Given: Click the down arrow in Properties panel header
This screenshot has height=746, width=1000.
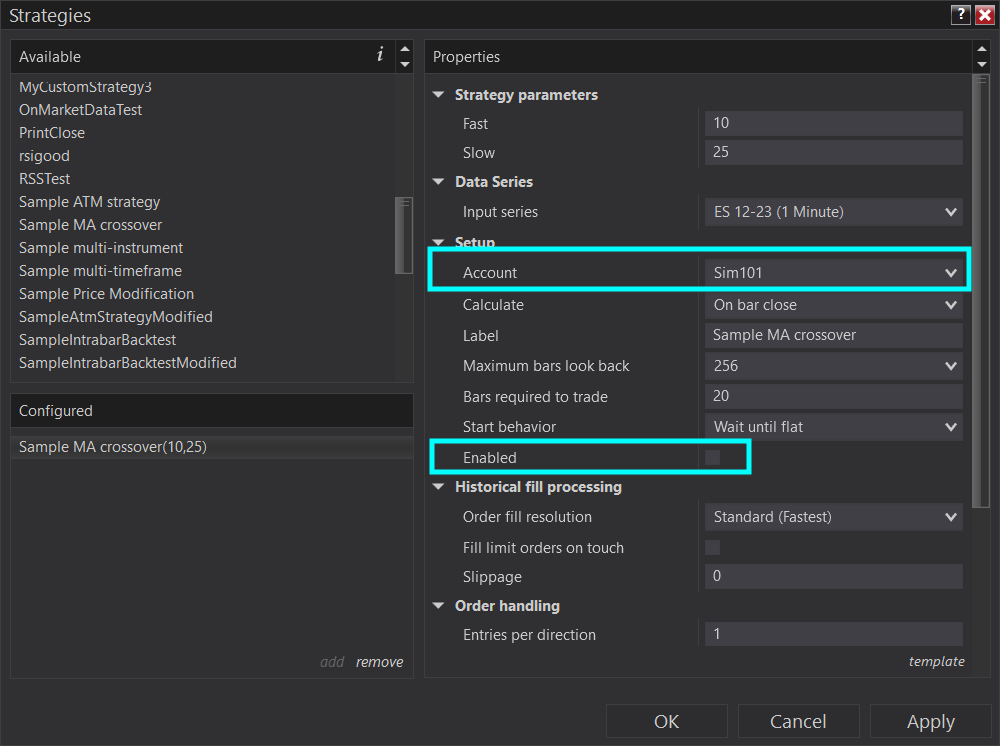Looking at the screenshot, I should 980,65.
